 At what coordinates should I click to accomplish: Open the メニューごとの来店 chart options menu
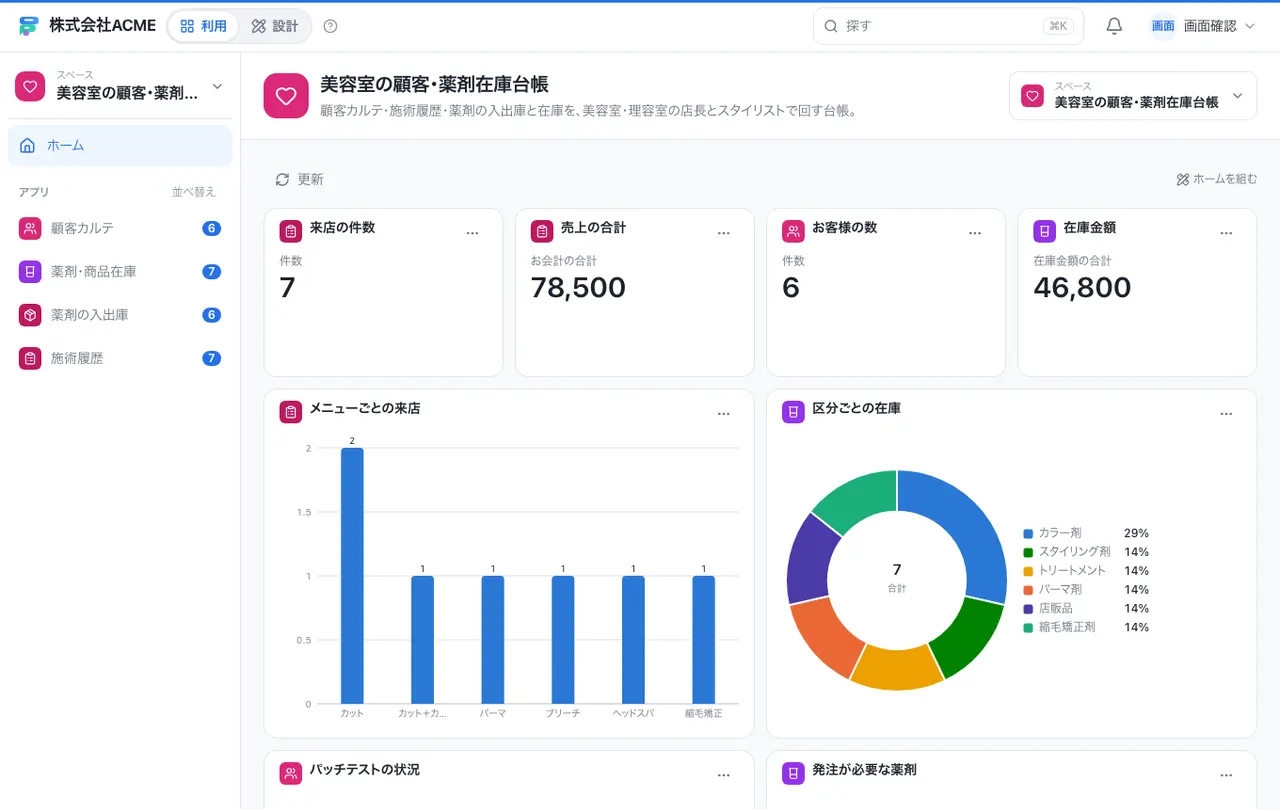(x=724, y=413)
